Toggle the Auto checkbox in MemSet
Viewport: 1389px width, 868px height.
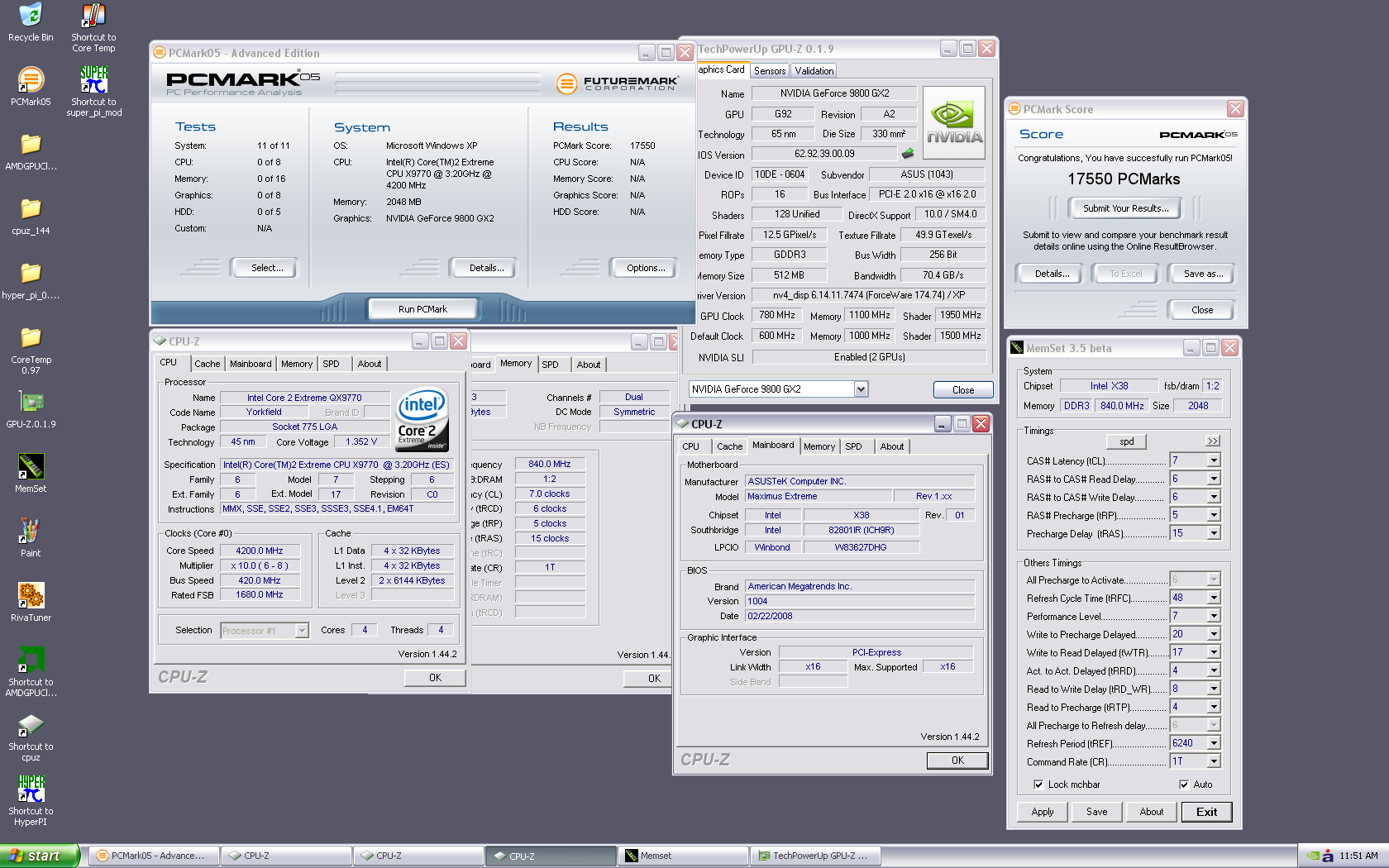point(1184,785)
